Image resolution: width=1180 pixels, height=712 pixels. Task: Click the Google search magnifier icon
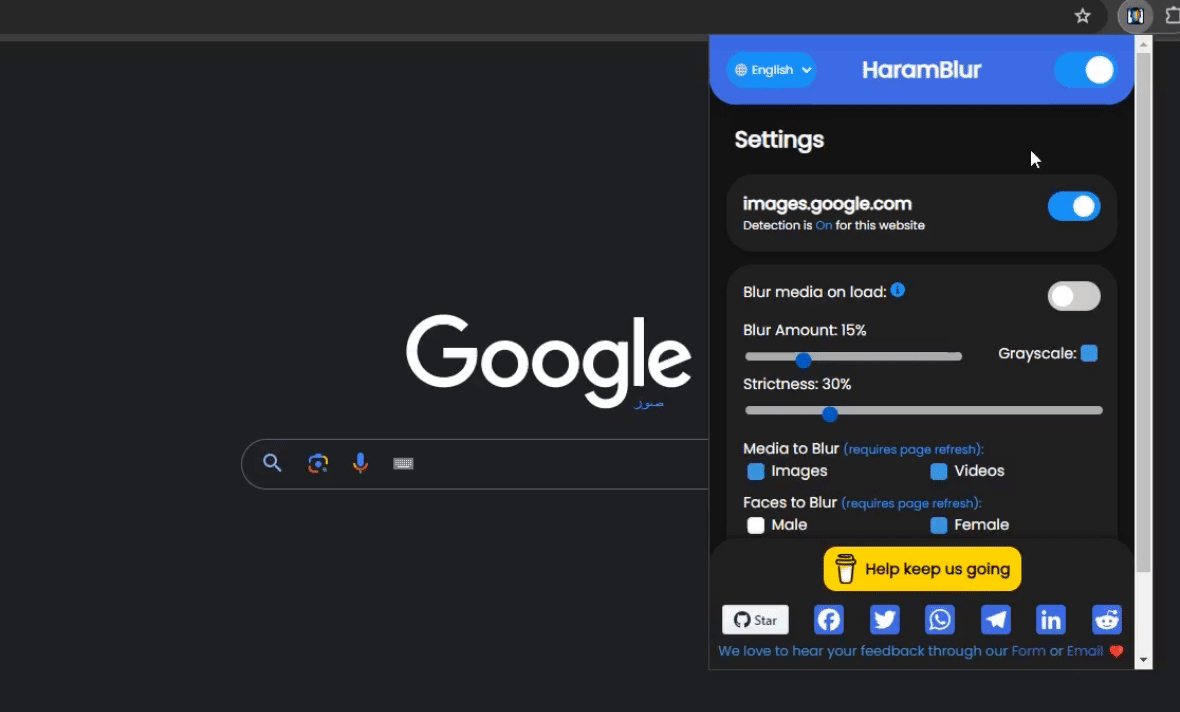pos(272,463)
